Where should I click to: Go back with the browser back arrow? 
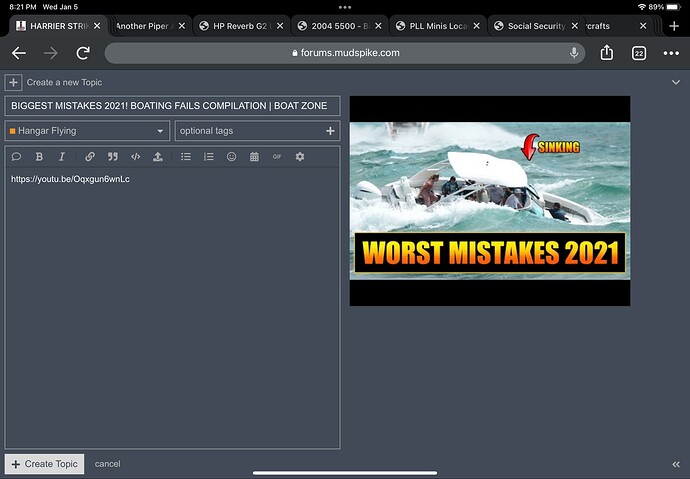[x=19, y=53]
